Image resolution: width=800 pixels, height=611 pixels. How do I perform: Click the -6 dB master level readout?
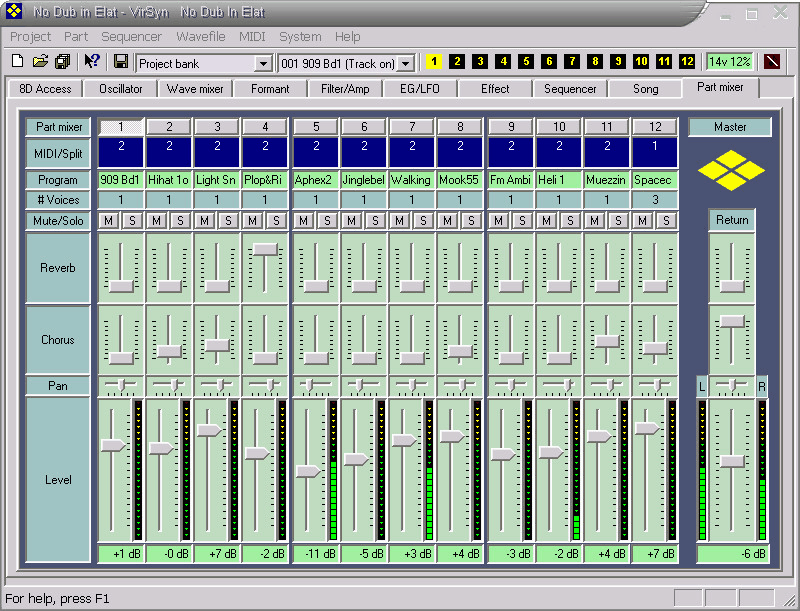coord(733,554)
